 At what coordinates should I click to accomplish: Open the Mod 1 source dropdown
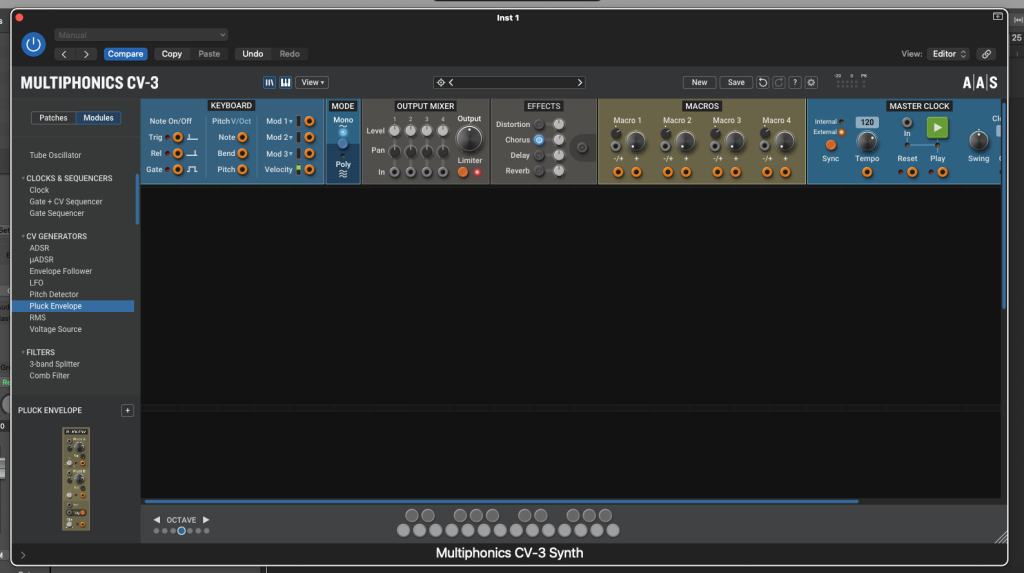point(279,121)
